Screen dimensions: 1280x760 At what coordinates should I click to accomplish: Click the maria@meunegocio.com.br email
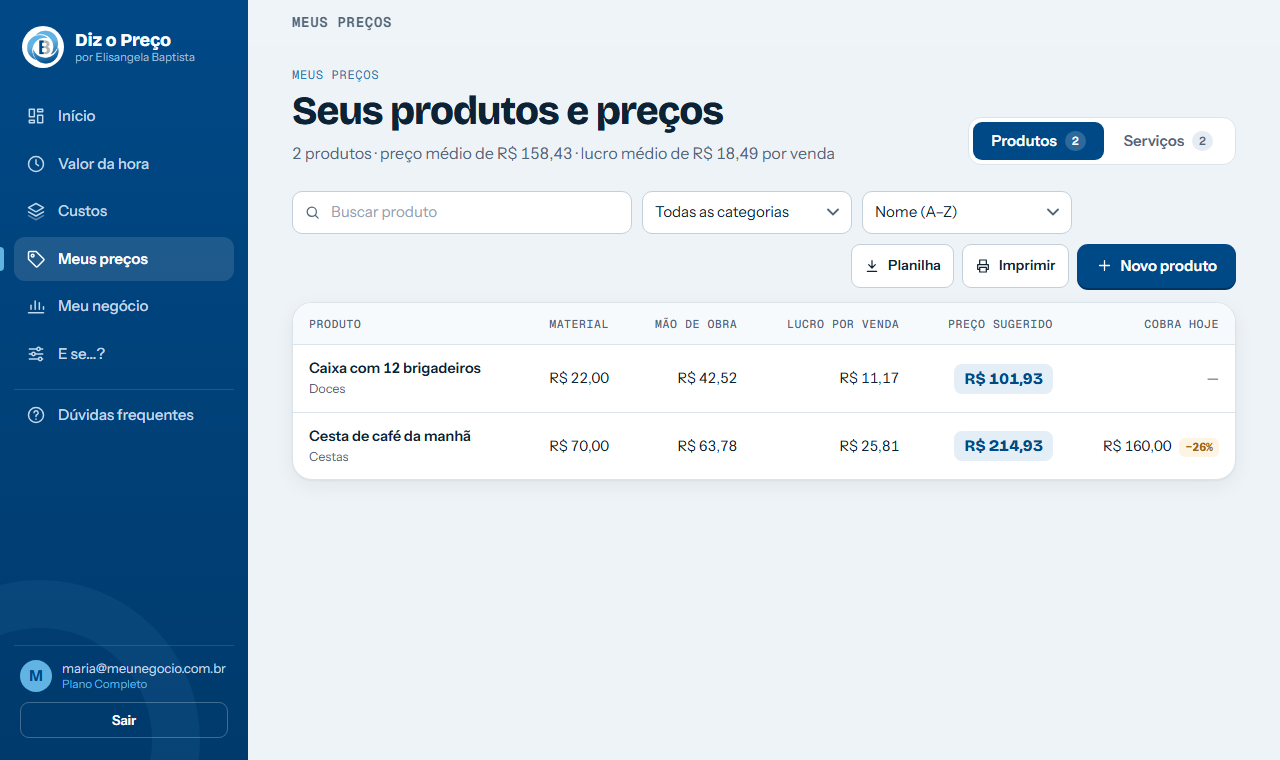pyautogui.click(x=144, y=668)
